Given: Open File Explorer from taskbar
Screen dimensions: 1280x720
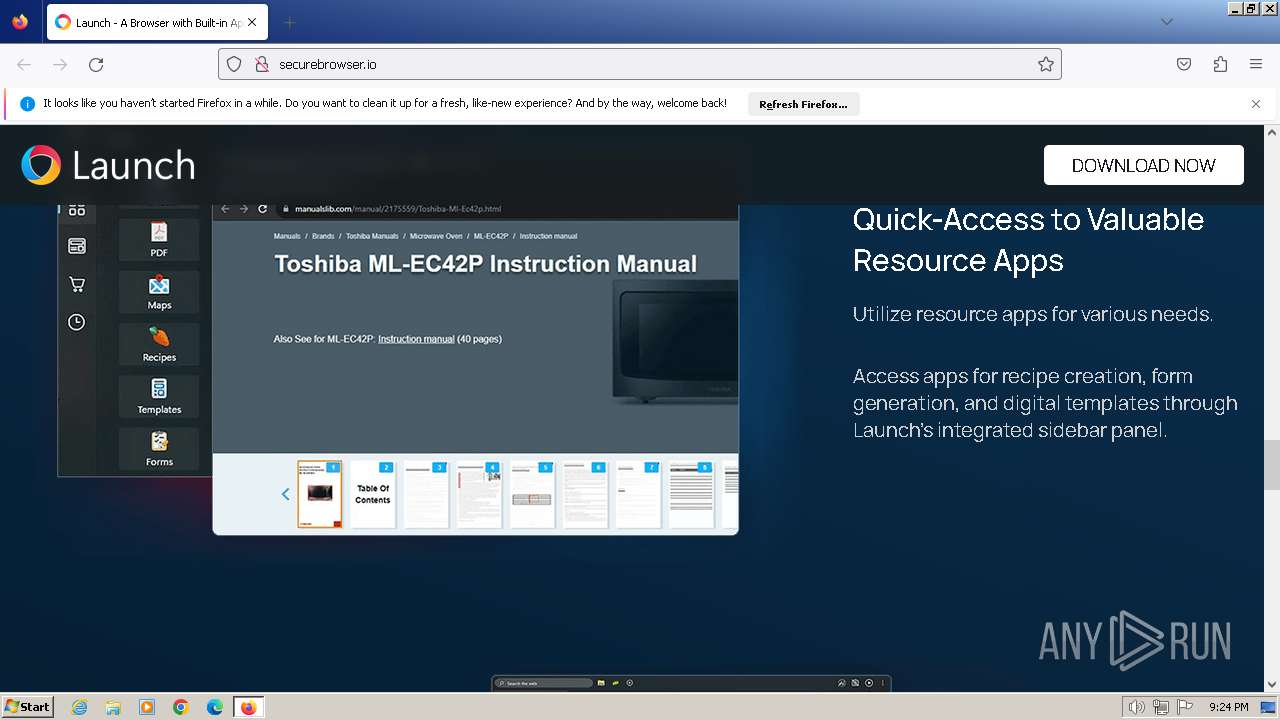Looking at the screenshot, I should (113, 707).
